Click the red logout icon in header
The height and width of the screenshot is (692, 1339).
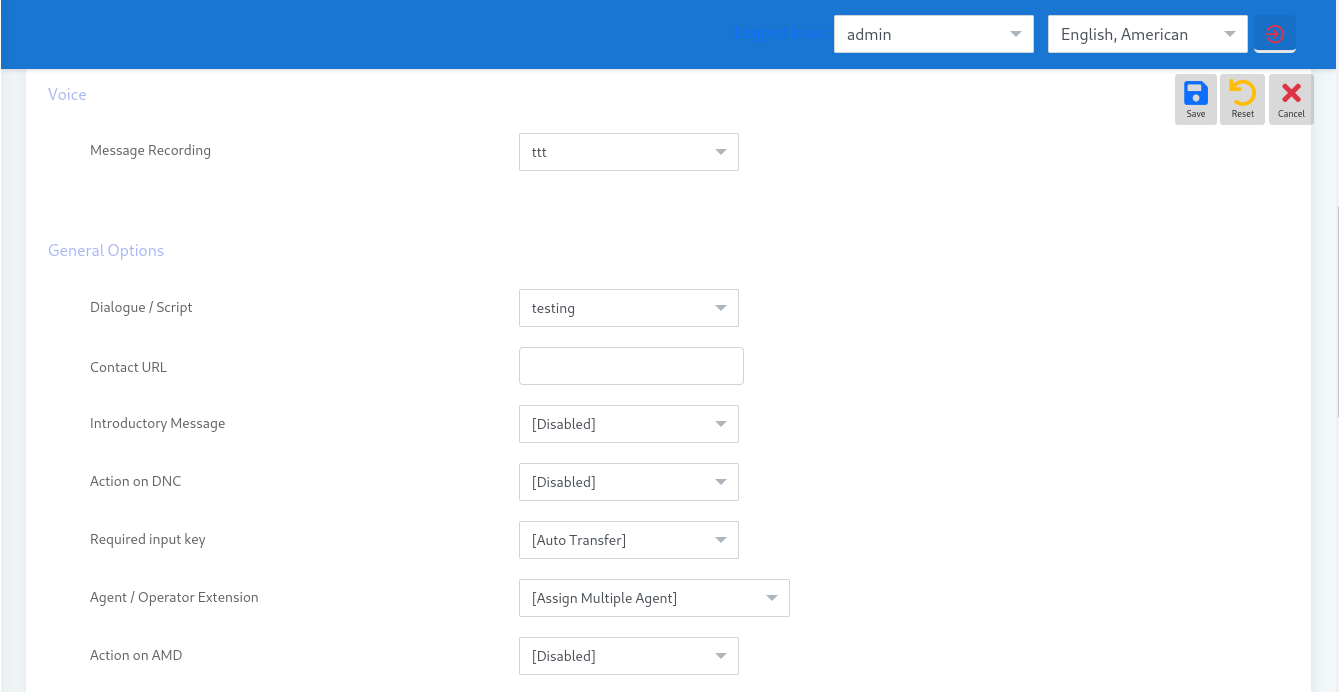click(1275, 34)
